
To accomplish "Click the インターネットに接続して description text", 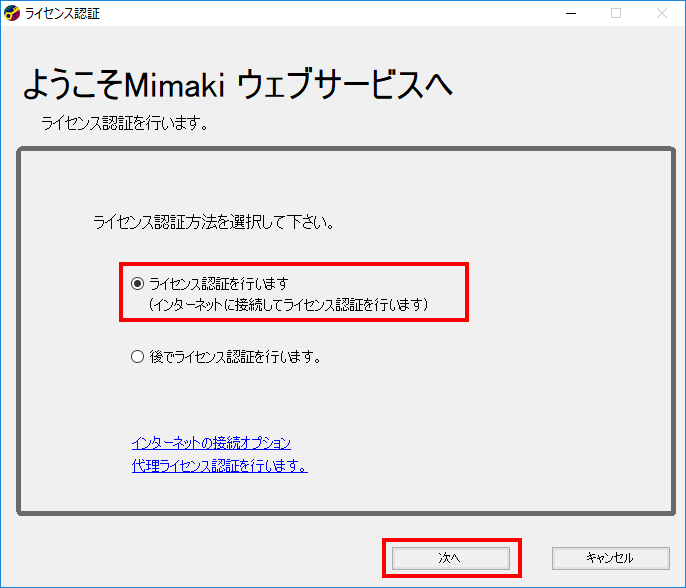I will pyautogui.click(x=289, y=304).
